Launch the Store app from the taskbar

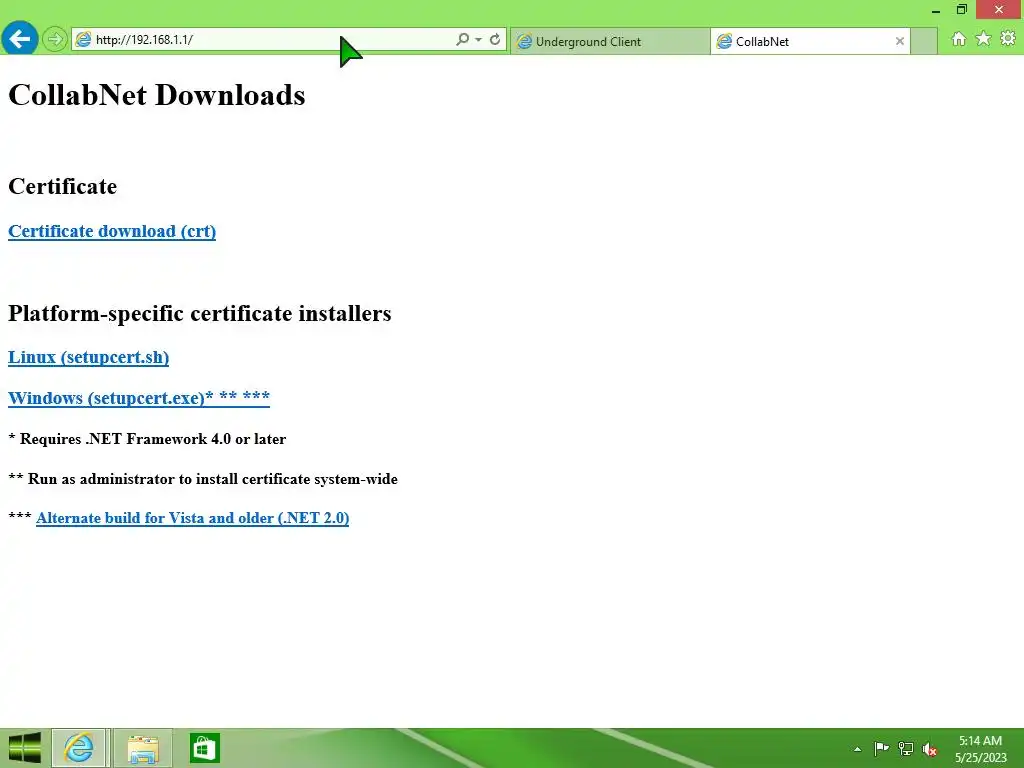click(204, 748)
